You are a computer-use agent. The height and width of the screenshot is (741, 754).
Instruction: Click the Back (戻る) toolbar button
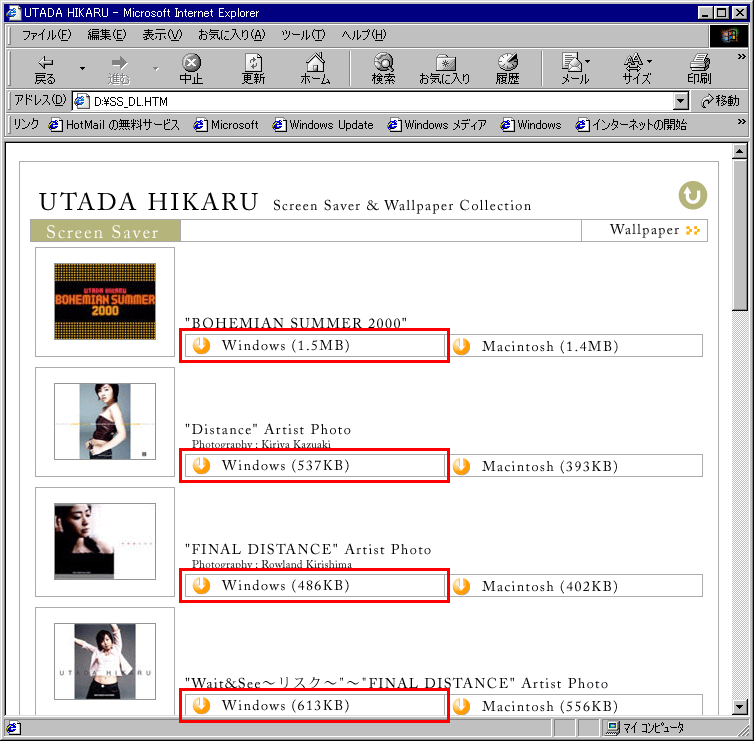click(45, 69)
